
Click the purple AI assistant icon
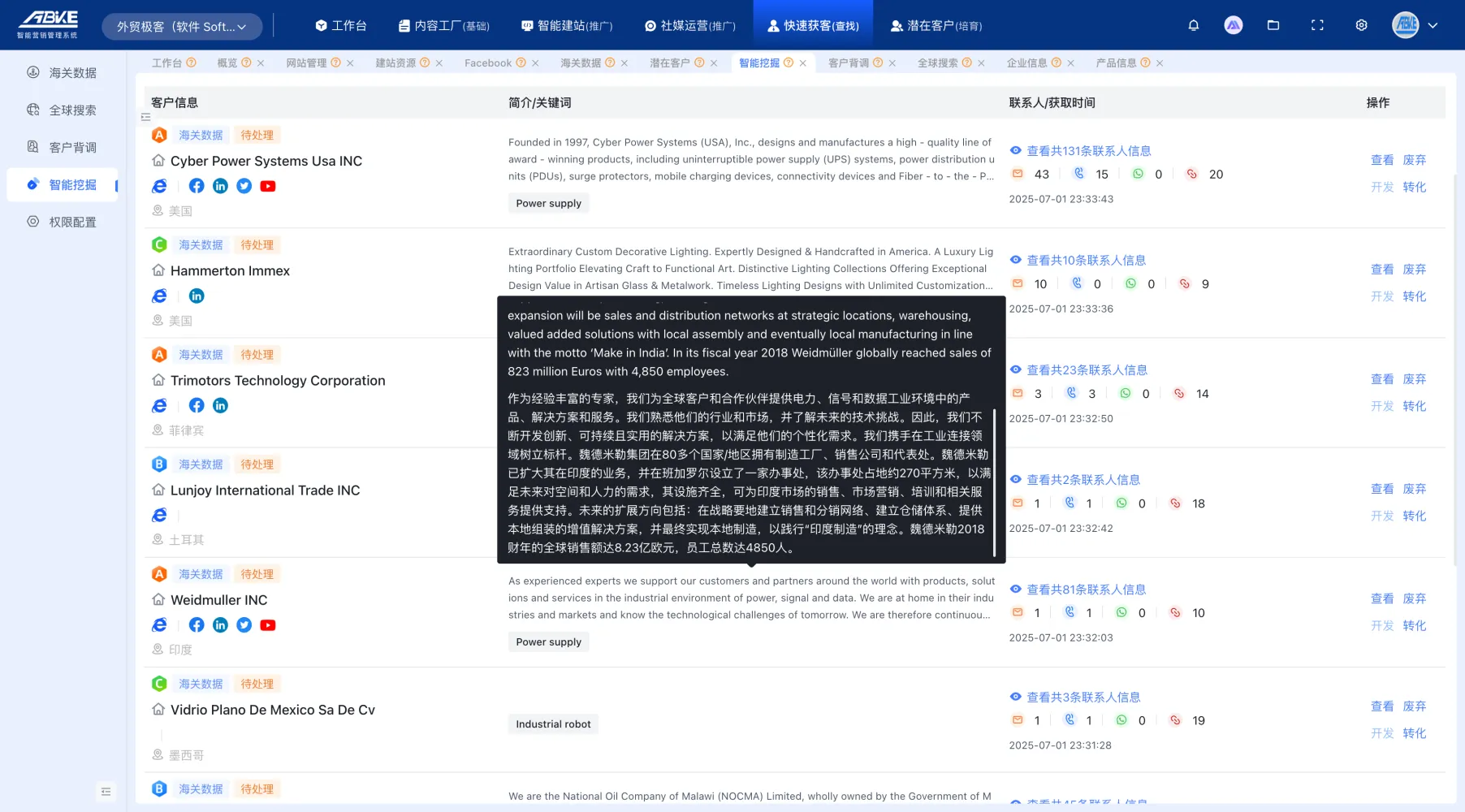tap(1234, 25)
